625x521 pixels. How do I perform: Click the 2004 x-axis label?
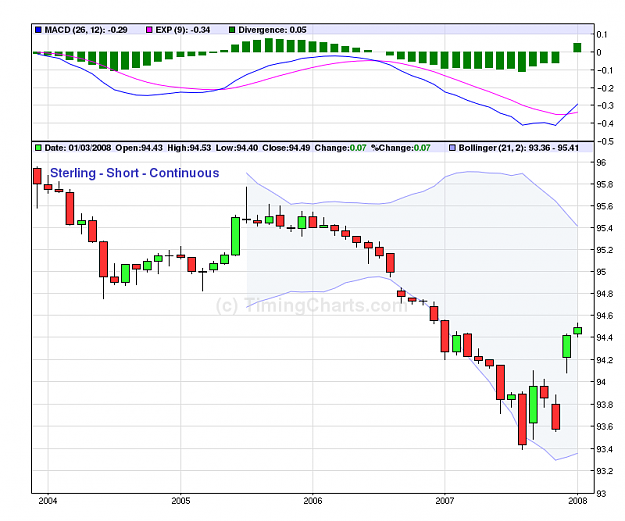48,501
